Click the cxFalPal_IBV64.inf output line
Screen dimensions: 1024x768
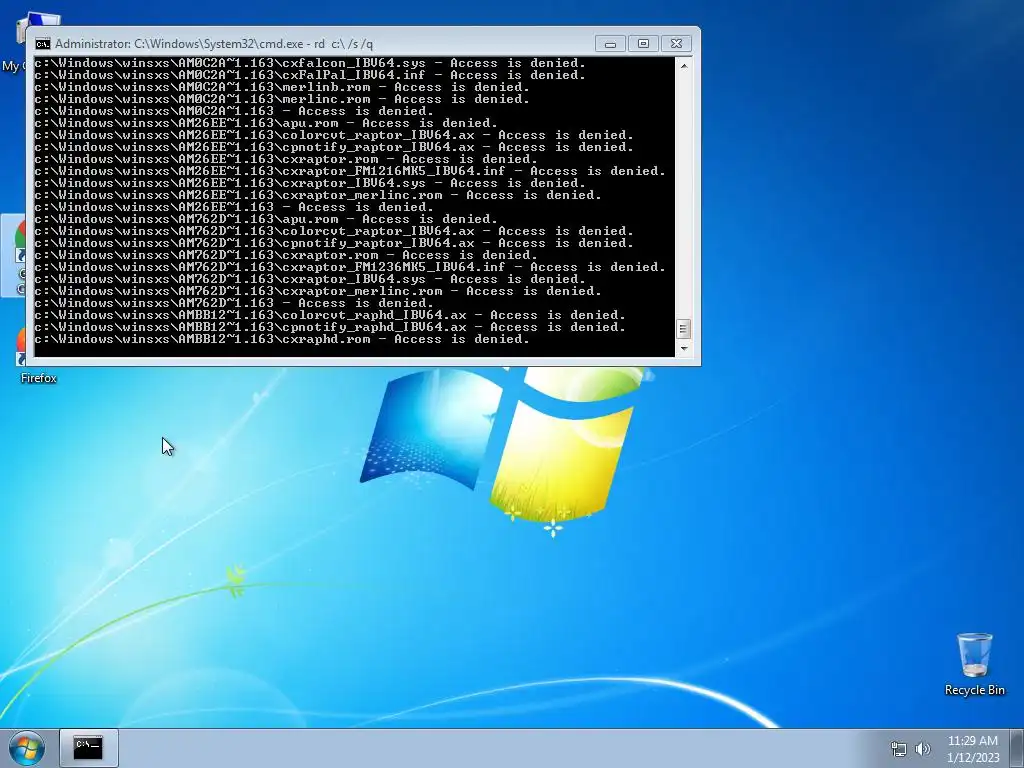pos(310,75)
